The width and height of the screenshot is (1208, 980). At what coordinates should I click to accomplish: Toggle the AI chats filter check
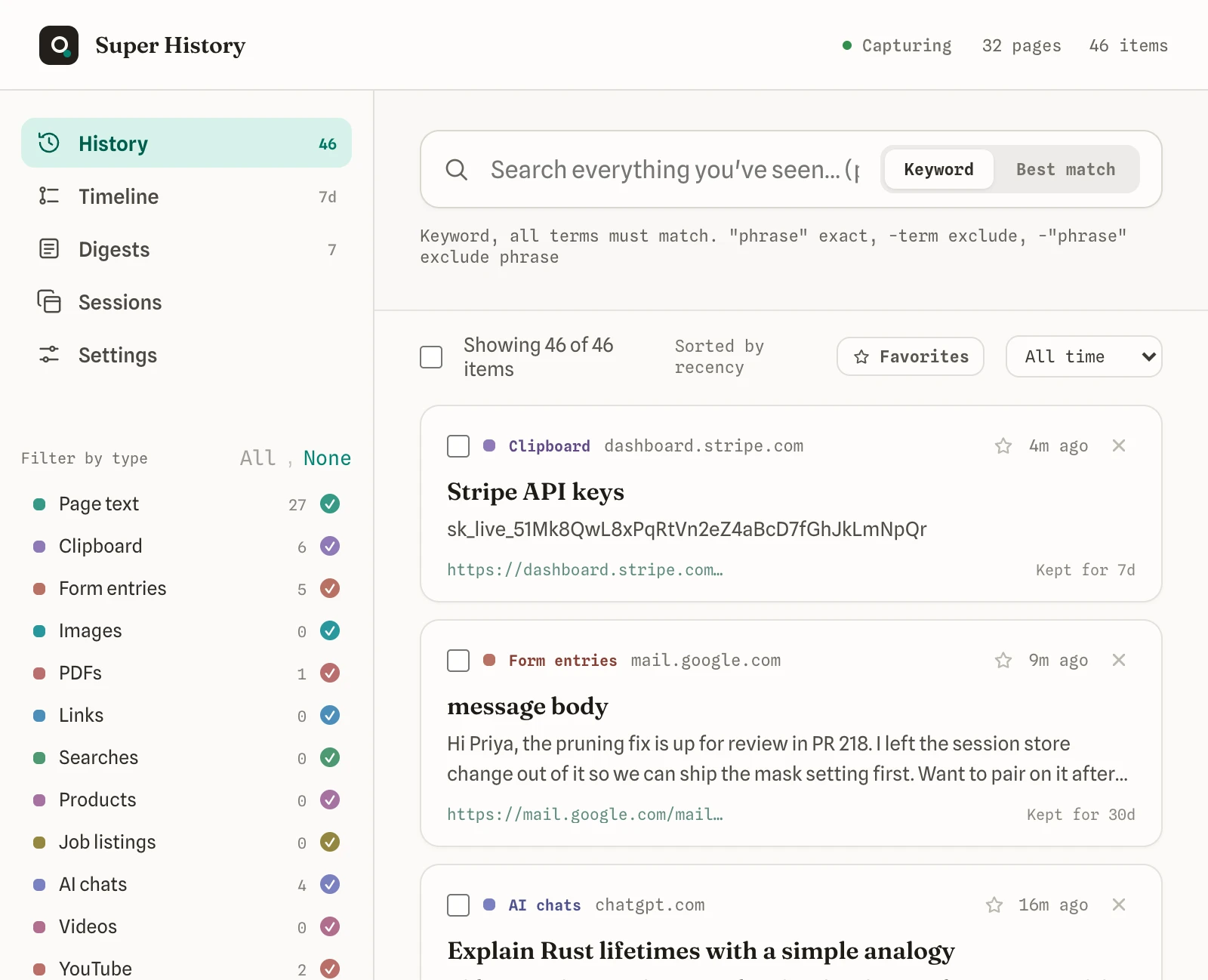click(x=330, y=884)
